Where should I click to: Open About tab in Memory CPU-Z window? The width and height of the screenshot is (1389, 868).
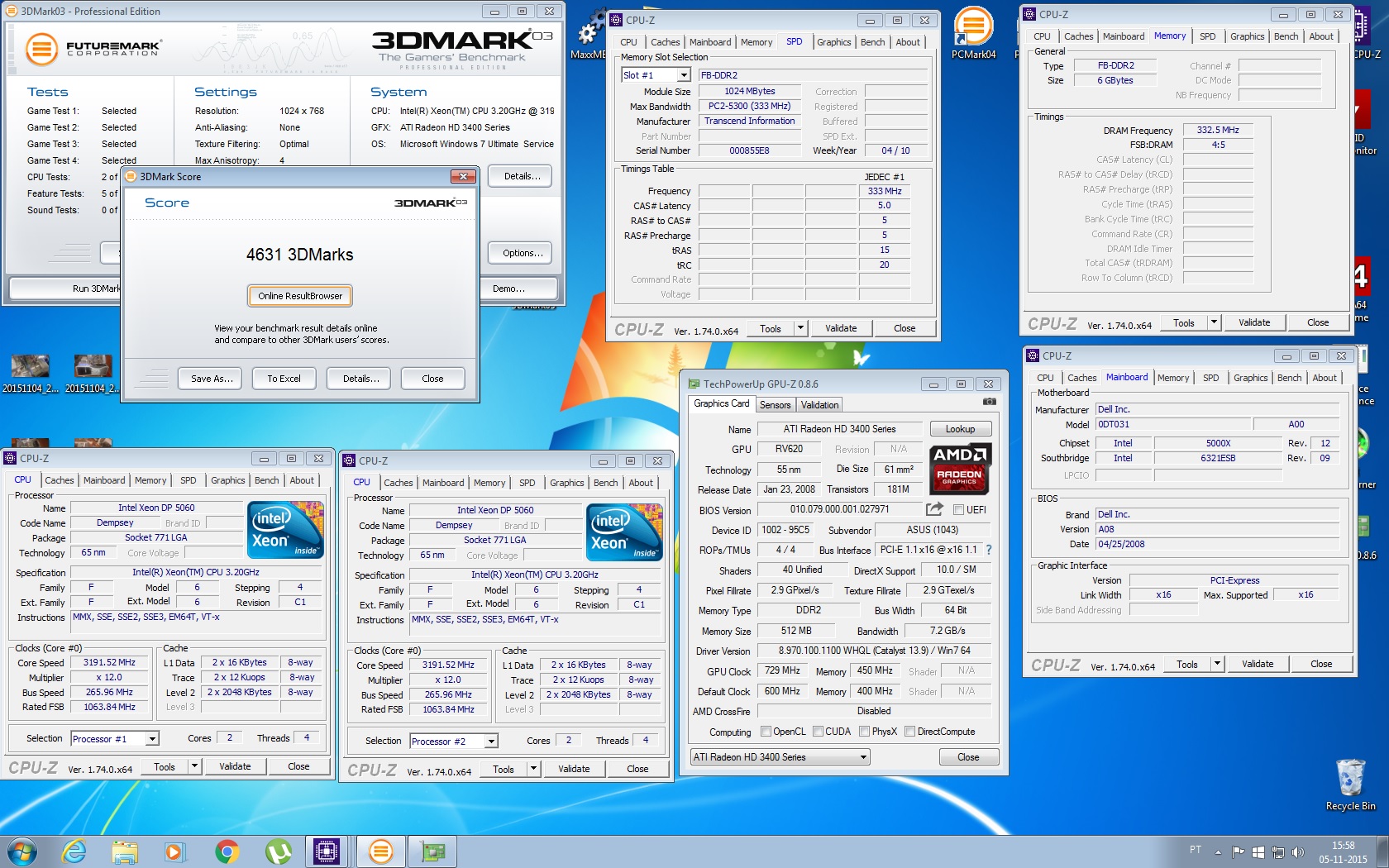pyautogui.click(x=1321, y=36)
